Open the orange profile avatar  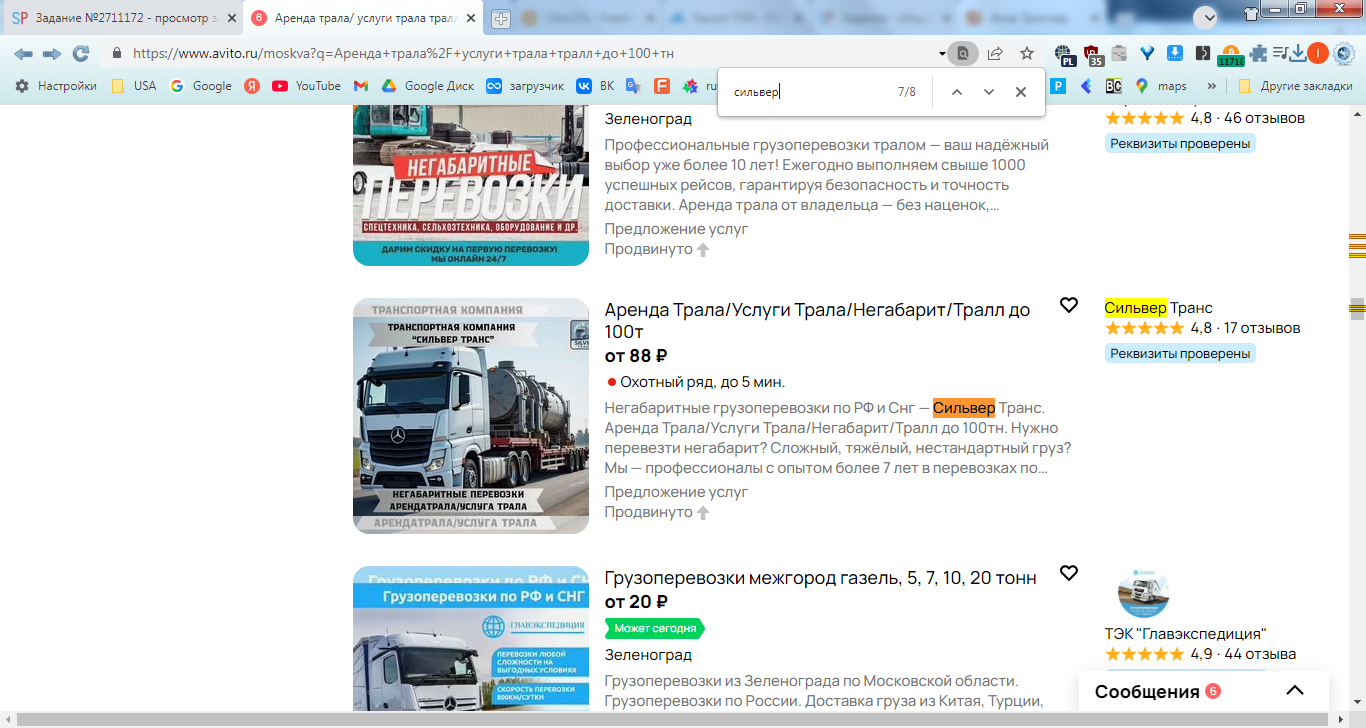(x=1318, y=54)
